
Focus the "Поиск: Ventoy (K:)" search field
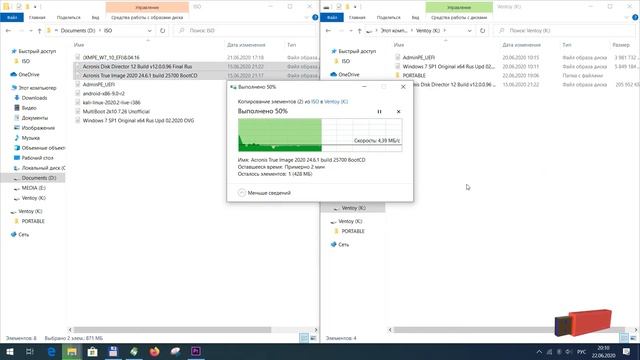tap(565, 31)
